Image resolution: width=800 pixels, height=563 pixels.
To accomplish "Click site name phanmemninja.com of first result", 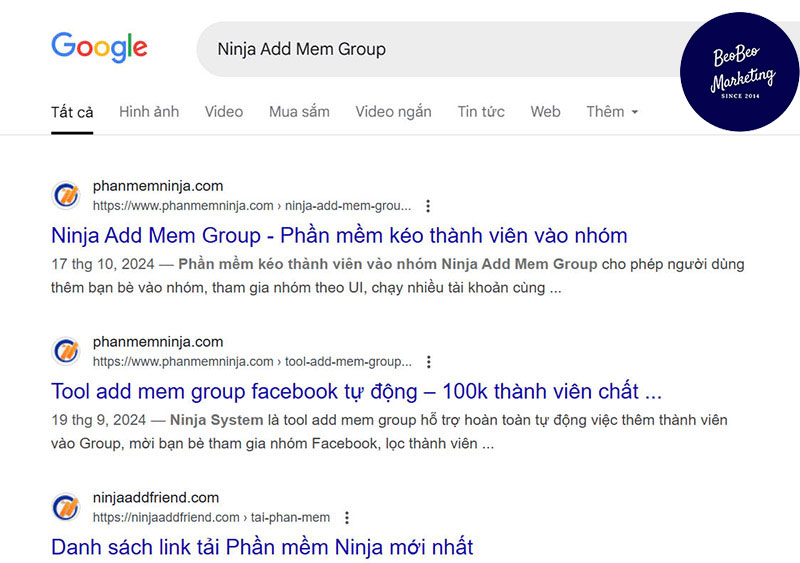I will click(158, 186).
